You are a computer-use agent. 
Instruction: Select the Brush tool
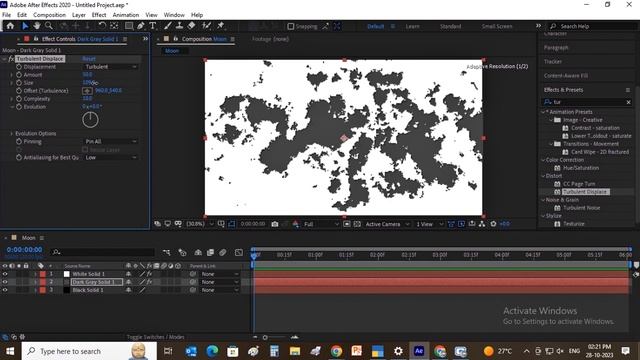(167, 26)
